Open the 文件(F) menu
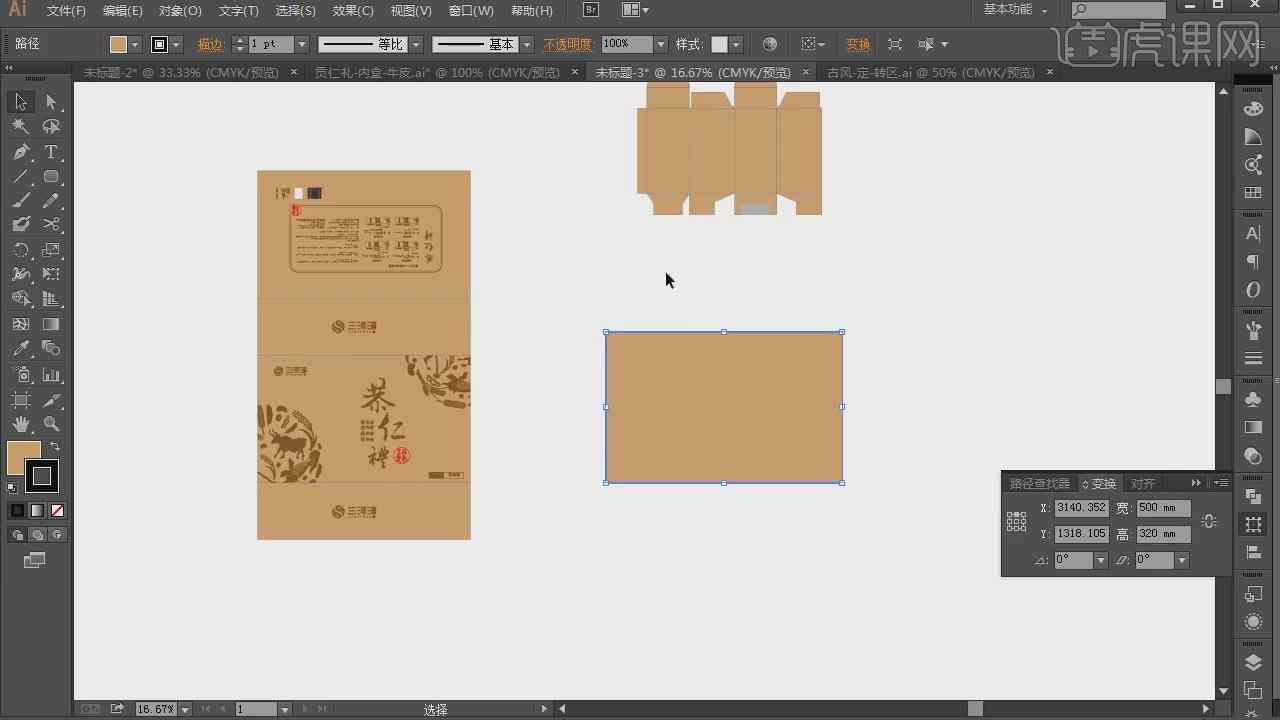This screenshot has width=1280, height=720. click(x=66, y=10)
